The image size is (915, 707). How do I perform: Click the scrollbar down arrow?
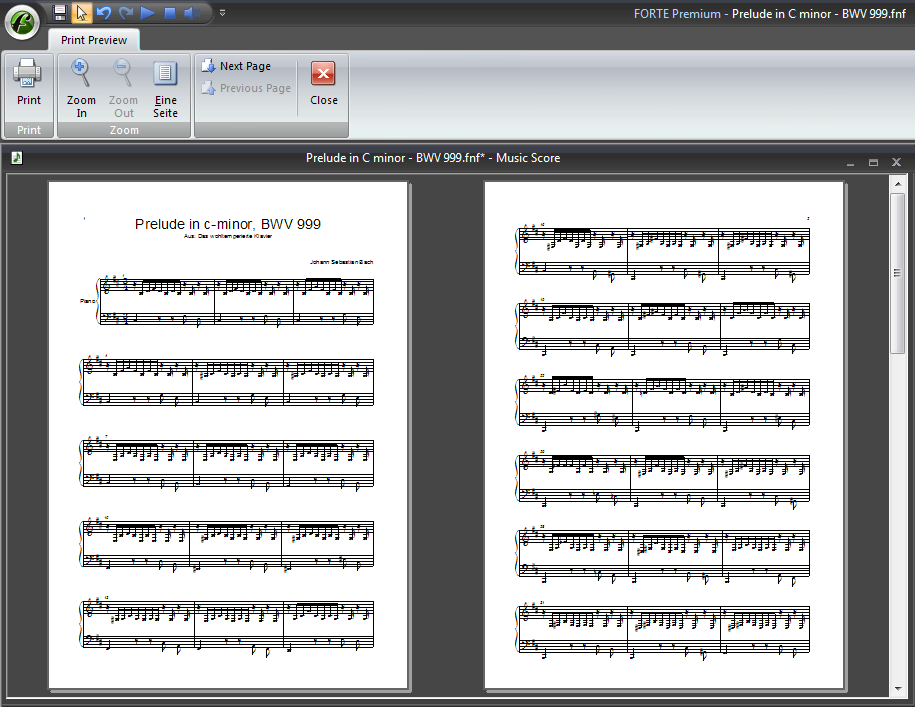point(897,689)
